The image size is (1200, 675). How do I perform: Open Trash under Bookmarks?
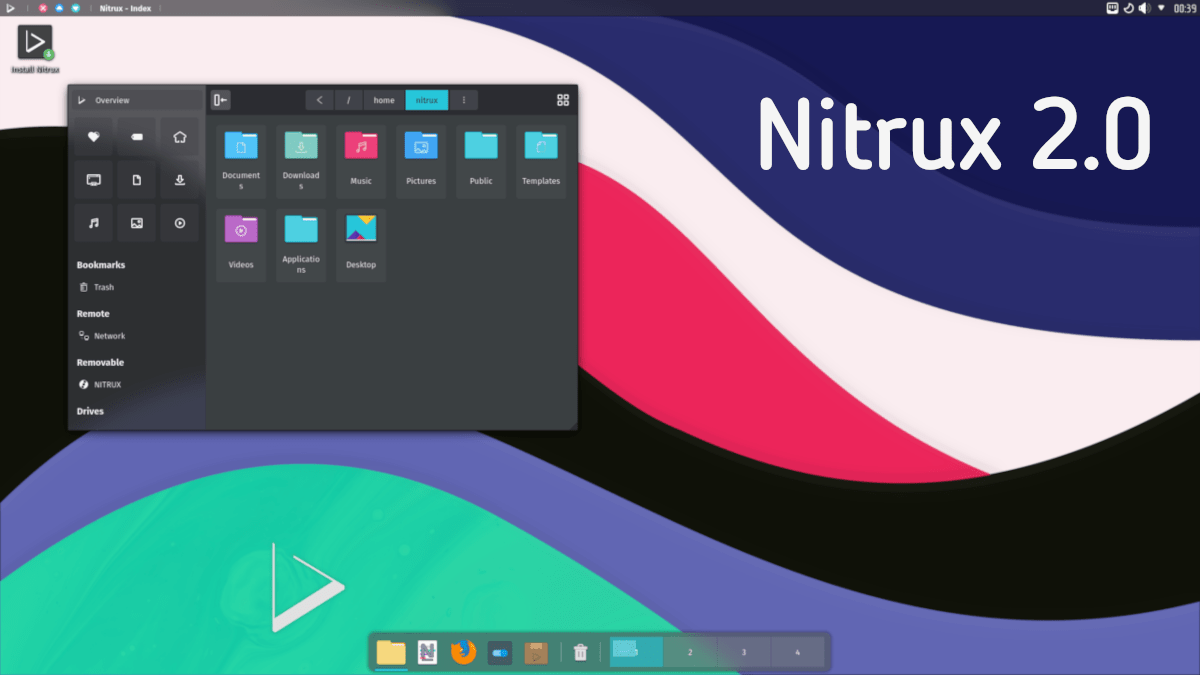pos(137,287)
